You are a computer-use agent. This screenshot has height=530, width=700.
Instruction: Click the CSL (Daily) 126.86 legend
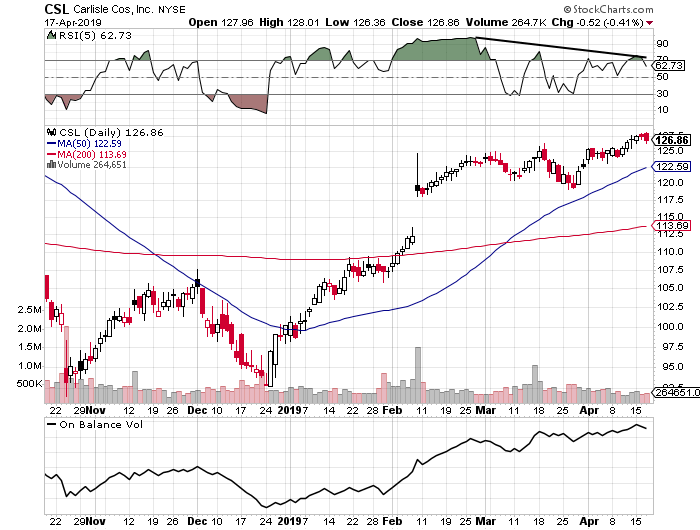(111, 132)
